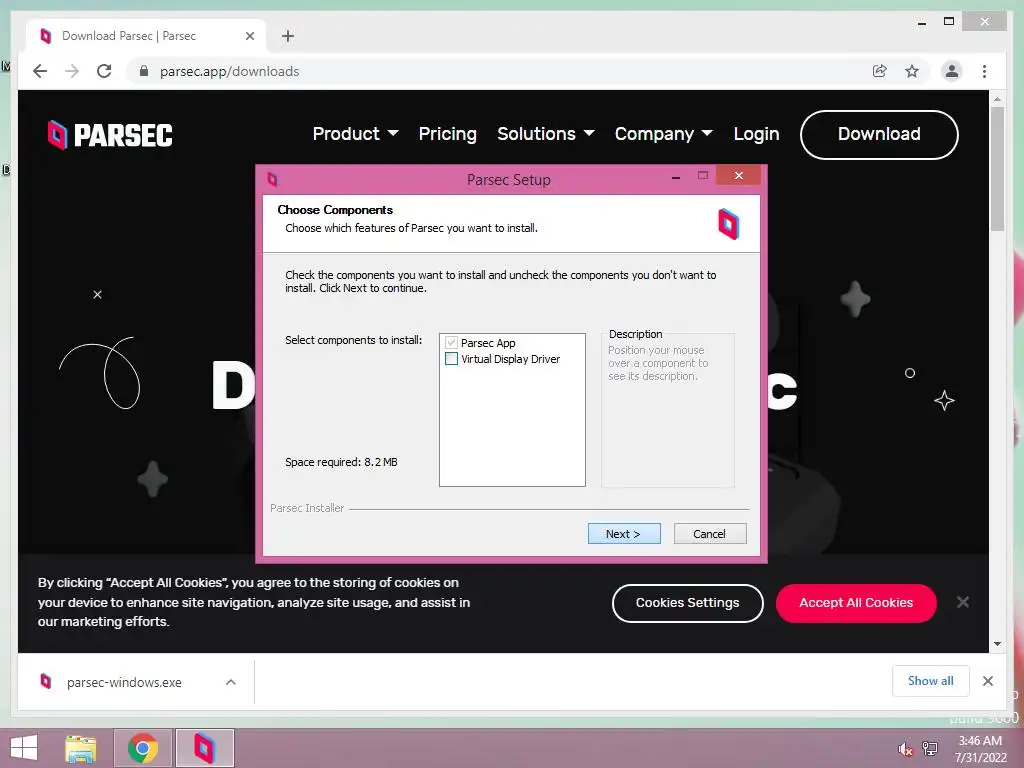Viewport: 1024px width, 768px height.
Task: Show all downloads
Action: pos(931,681)
